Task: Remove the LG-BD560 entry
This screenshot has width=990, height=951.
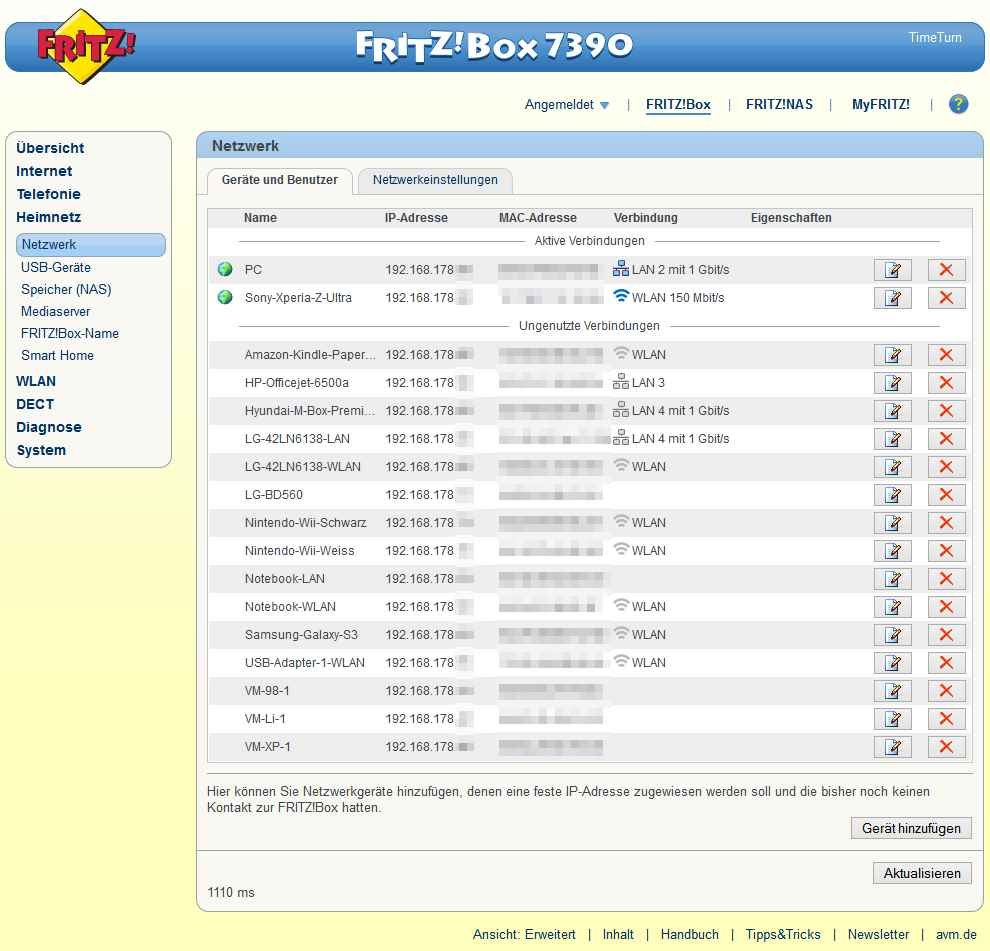Action: point(946,494)
